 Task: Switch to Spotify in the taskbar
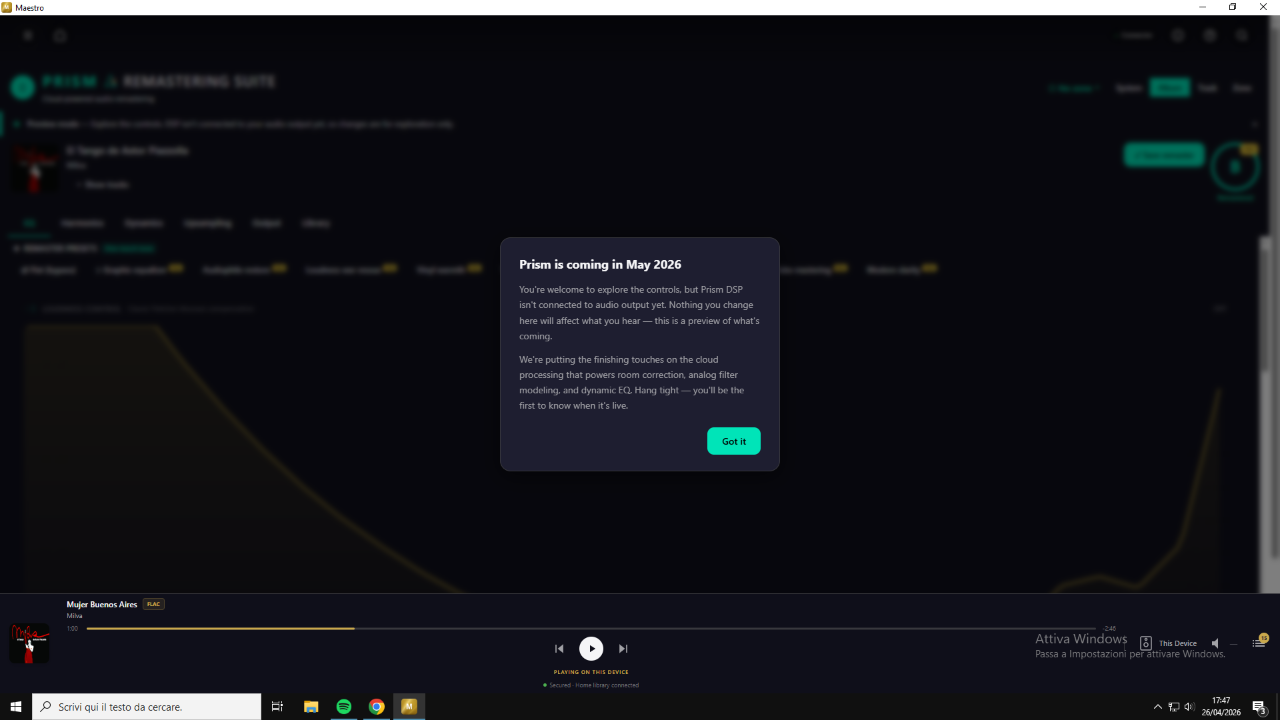(344, 706)
